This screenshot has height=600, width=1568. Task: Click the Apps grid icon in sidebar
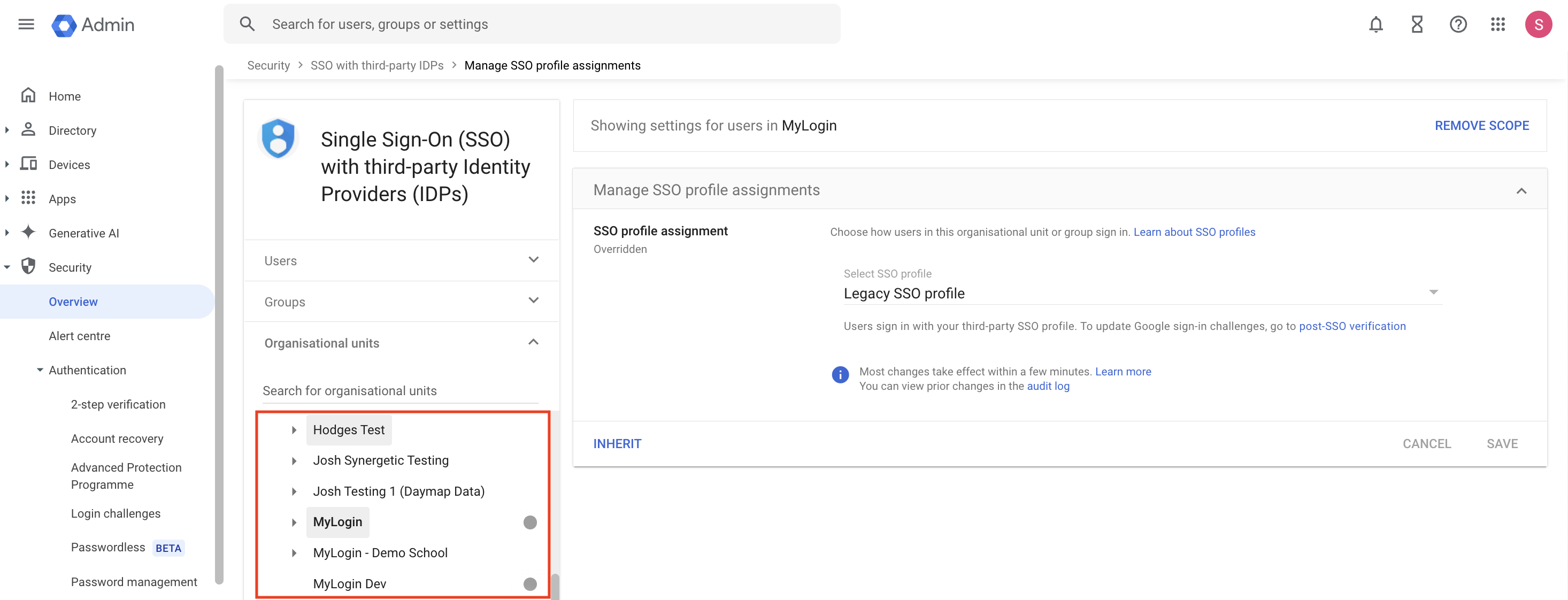point(28,198)
